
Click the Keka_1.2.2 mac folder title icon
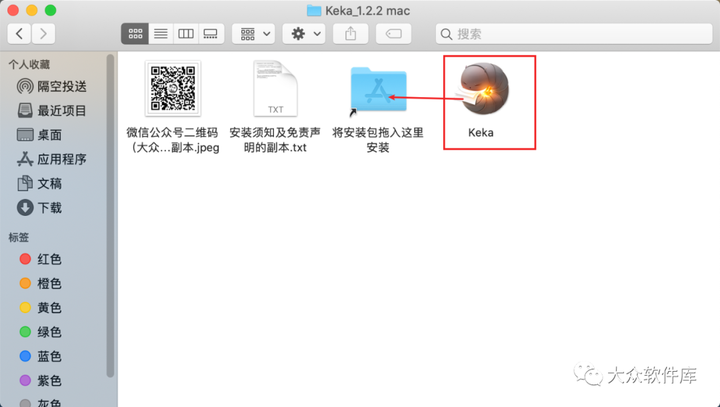(x=314, y=11)
